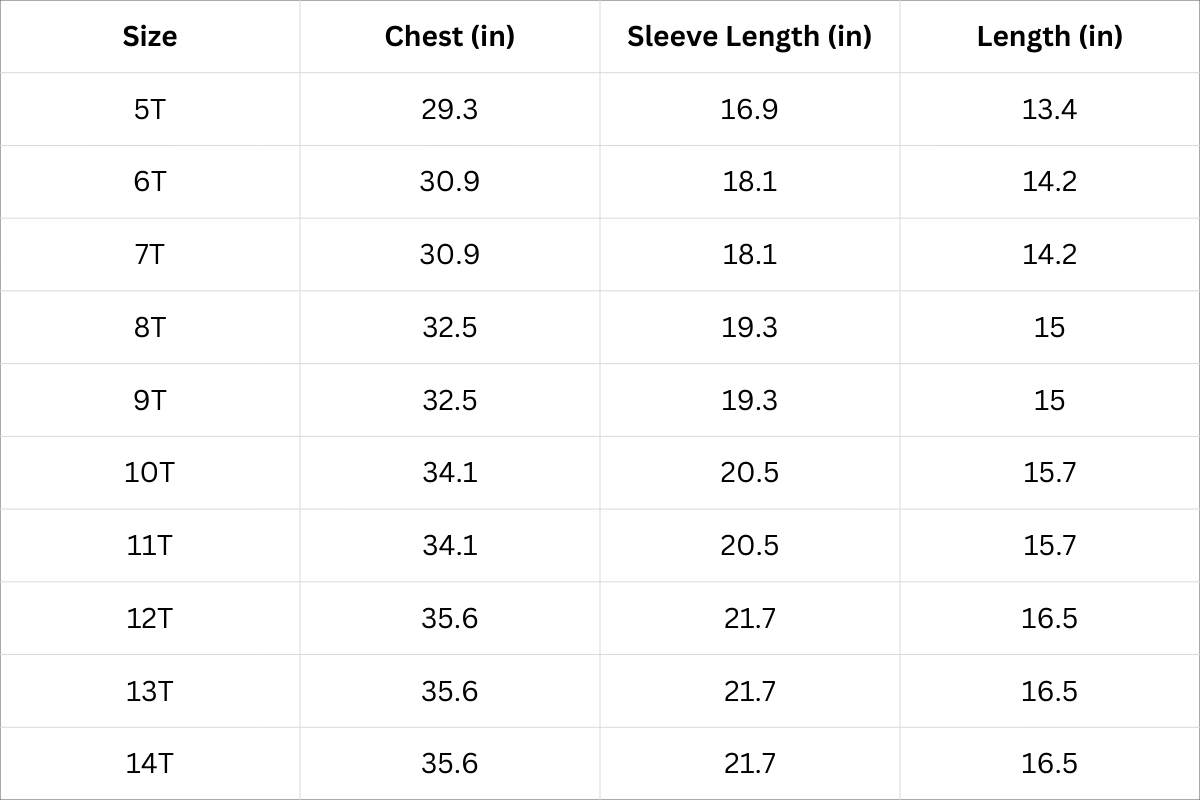Viewport: 1200px width, 800px height.
Task: Select the 14T size cell
Action: pyautogui.click(x=150, y=764)
